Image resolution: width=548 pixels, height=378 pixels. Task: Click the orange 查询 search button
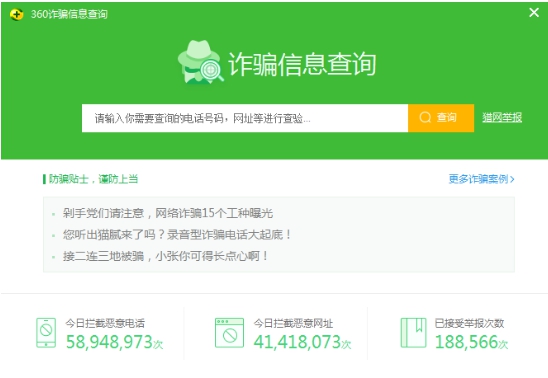point(441,118)
